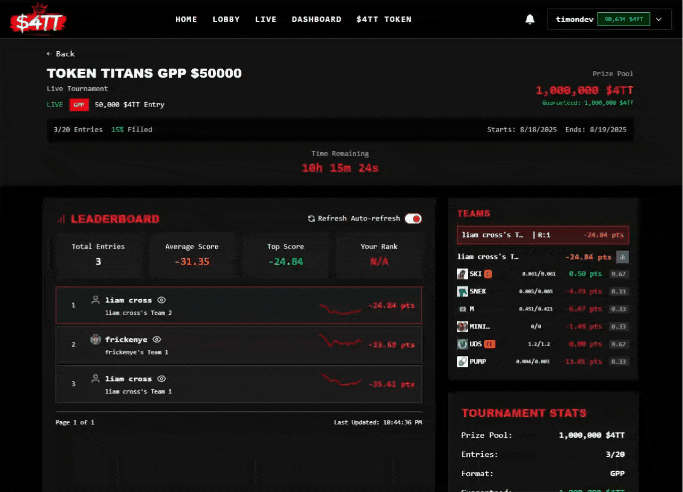
Task: Click the PUMP token icon
Action: (x=462, y=361)
